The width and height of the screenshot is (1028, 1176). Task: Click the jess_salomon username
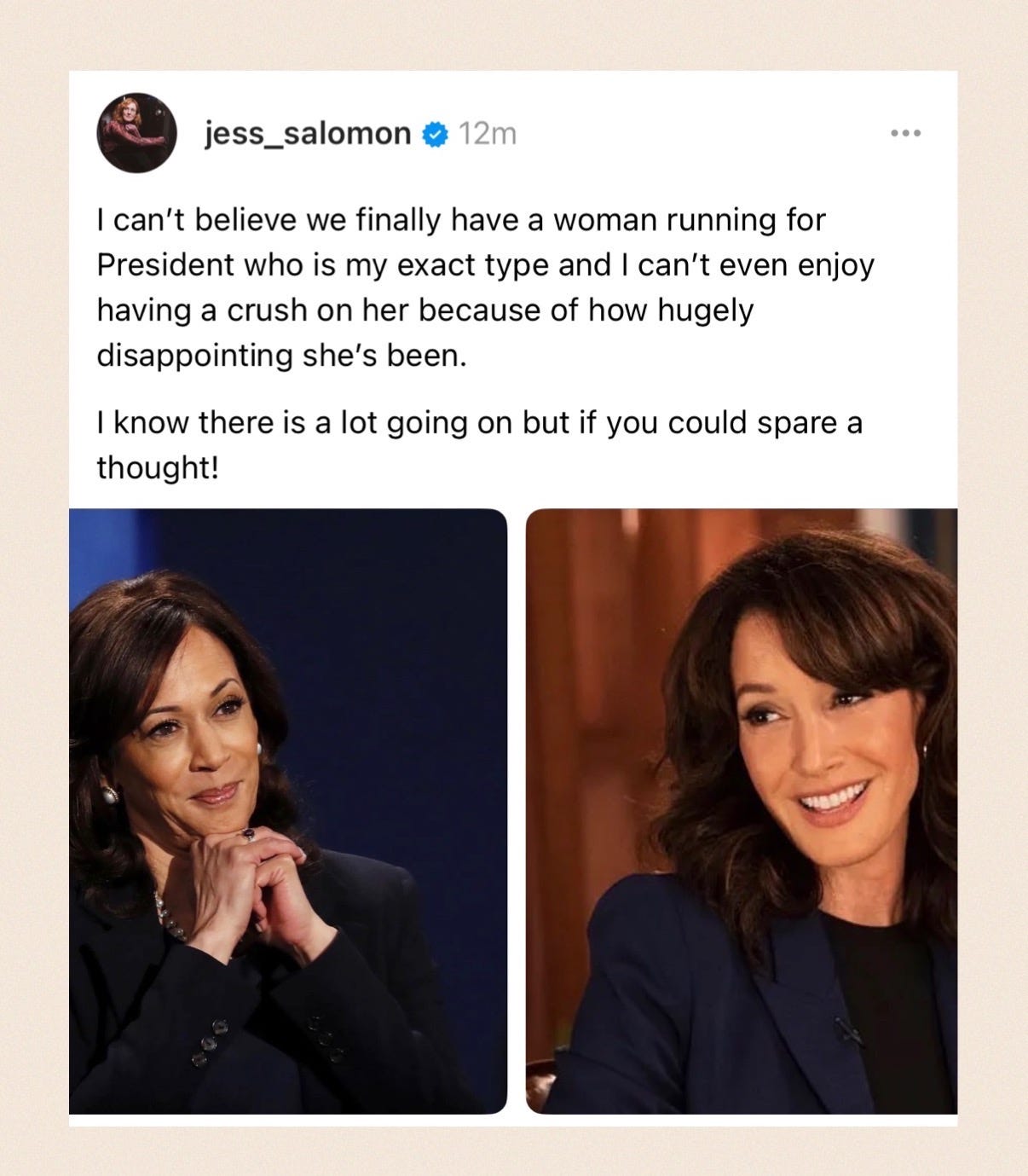(x=308, y=134)
